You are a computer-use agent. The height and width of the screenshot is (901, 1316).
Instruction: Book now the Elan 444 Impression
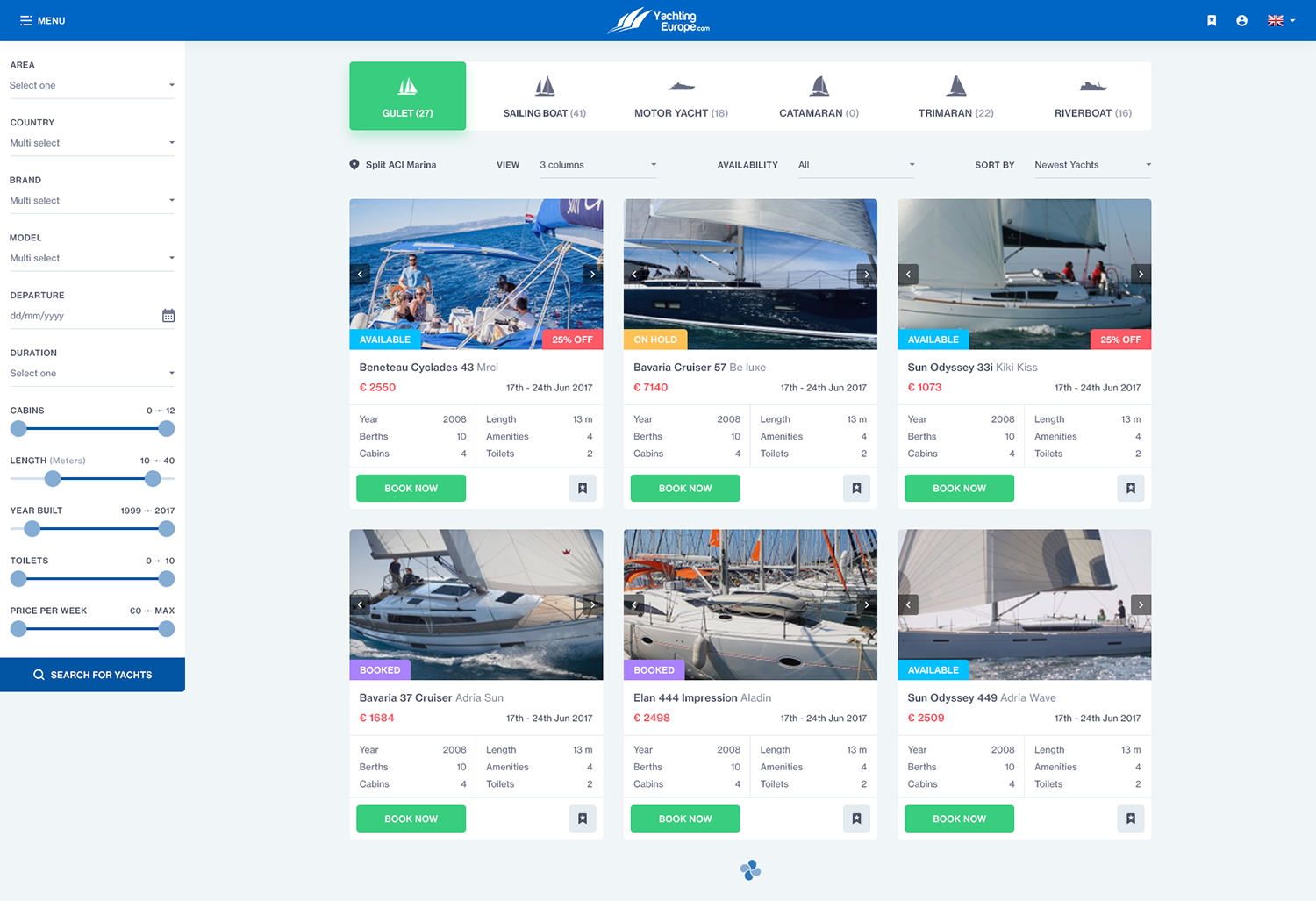(x=685, y=819)
